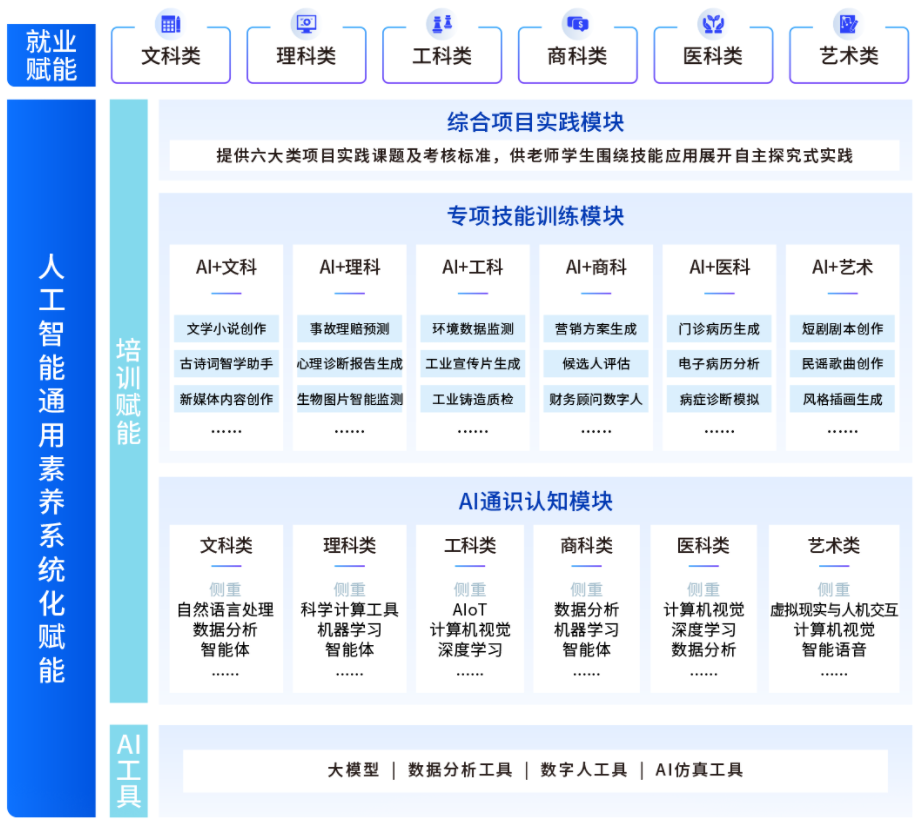Expand the ellipsis under AI+文科 list

(226, 429)
